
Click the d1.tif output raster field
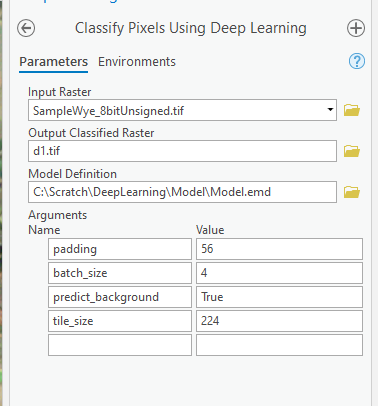coord(182,151)
